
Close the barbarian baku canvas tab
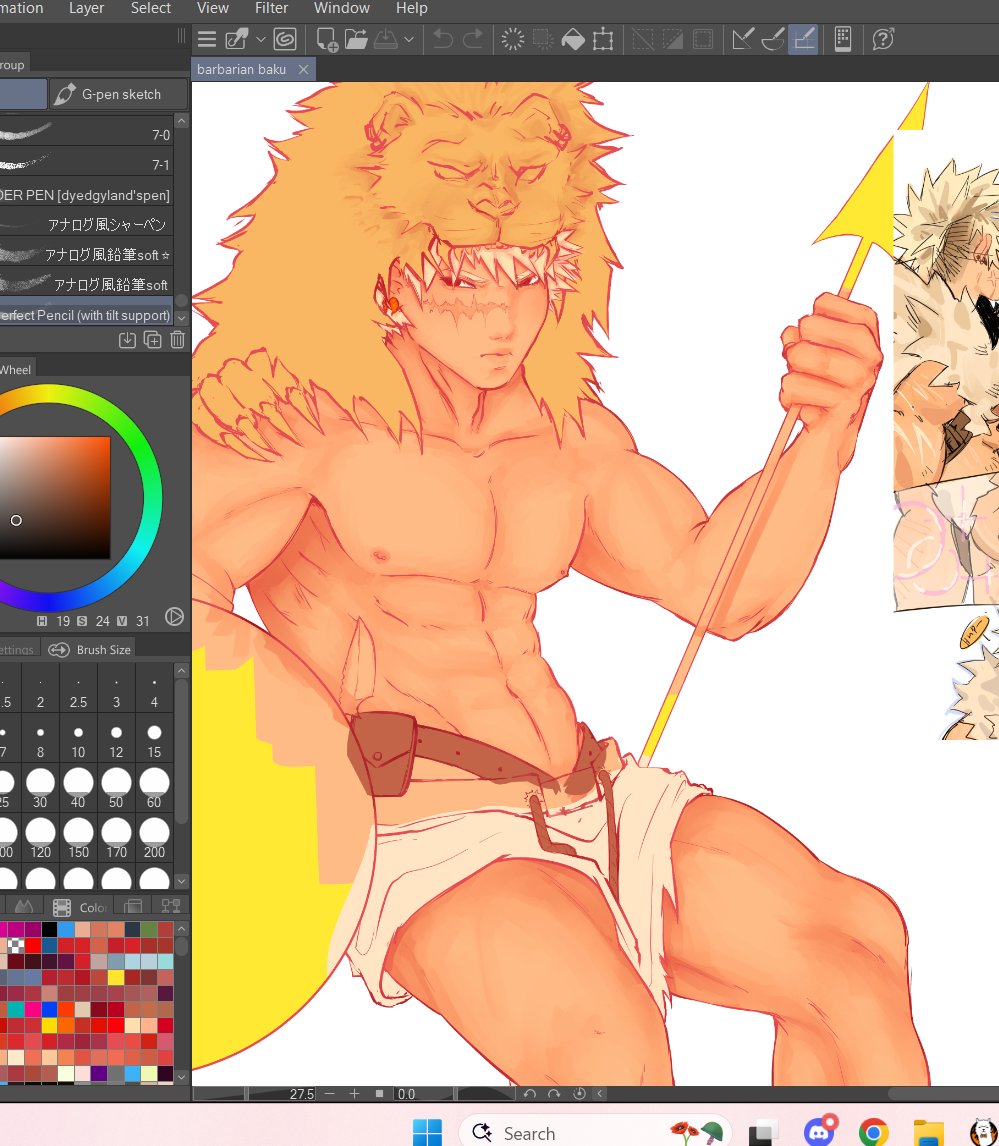(303, 69)
